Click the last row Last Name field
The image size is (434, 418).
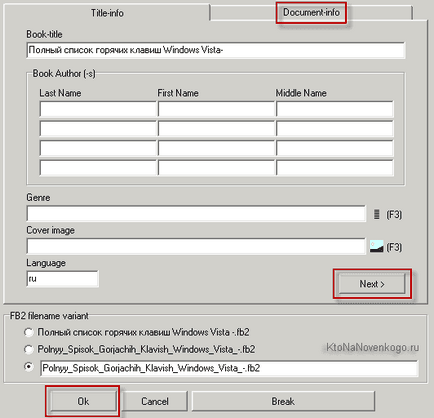tap(98, 168)
